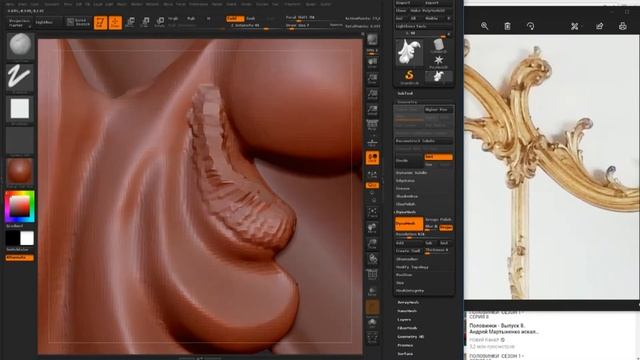This screenshot has width=640, height=360.
Task: Select the Move transform mode
Action: tap(130, 22)
